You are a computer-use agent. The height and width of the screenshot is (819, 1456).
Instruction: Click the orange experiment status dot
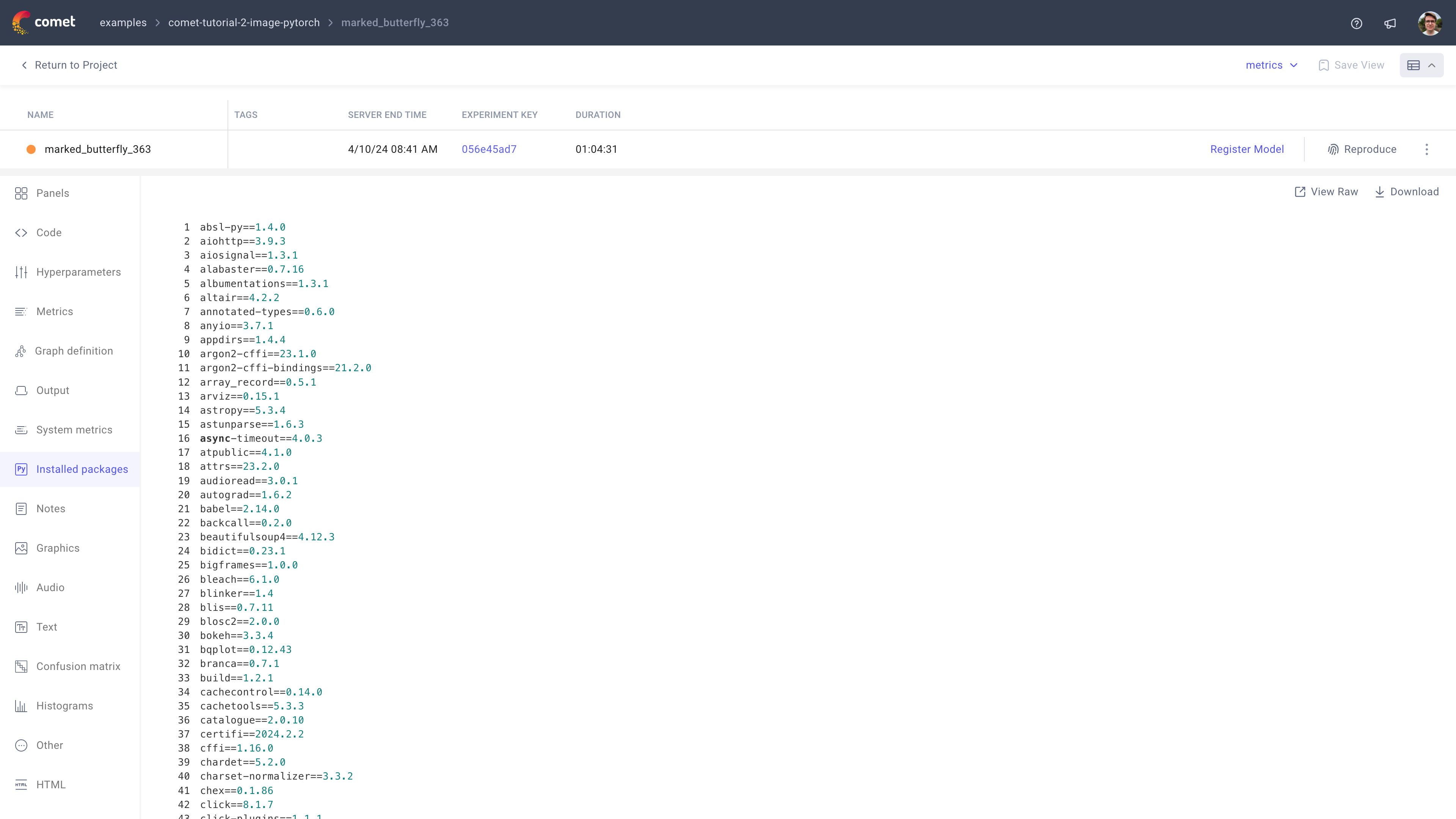31,149
